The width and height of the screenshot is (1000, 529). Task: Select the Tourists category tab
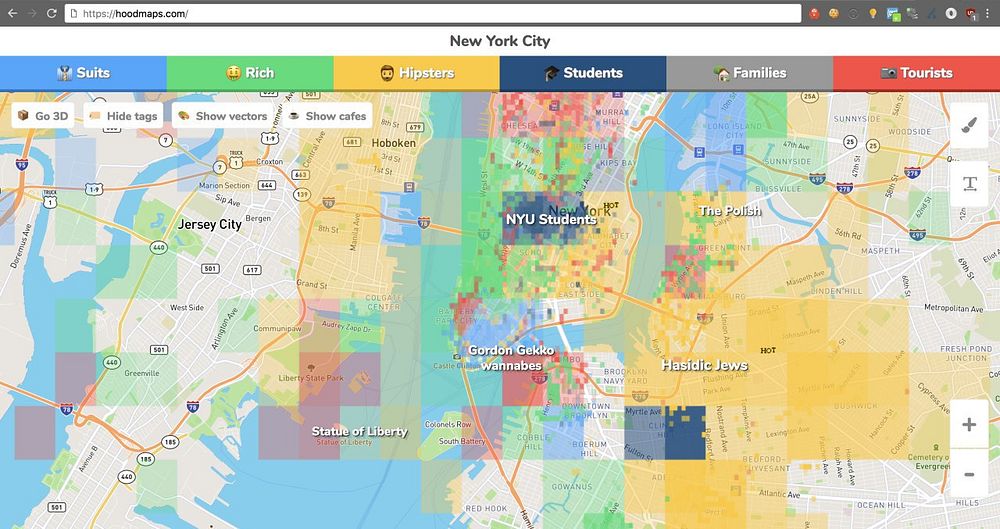pyautogui.click(x=916, y=73)
